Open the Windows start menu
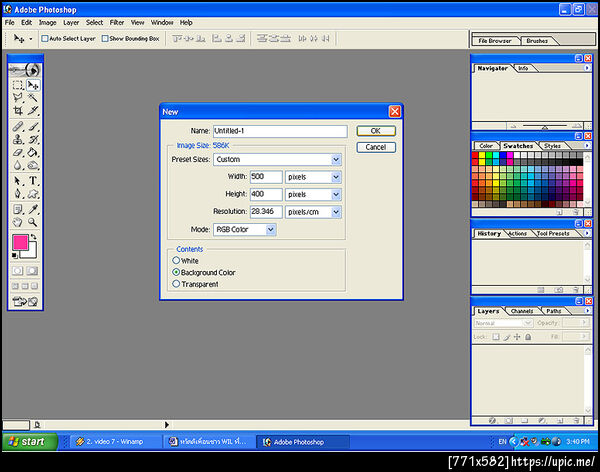 [x=30, y=441]
